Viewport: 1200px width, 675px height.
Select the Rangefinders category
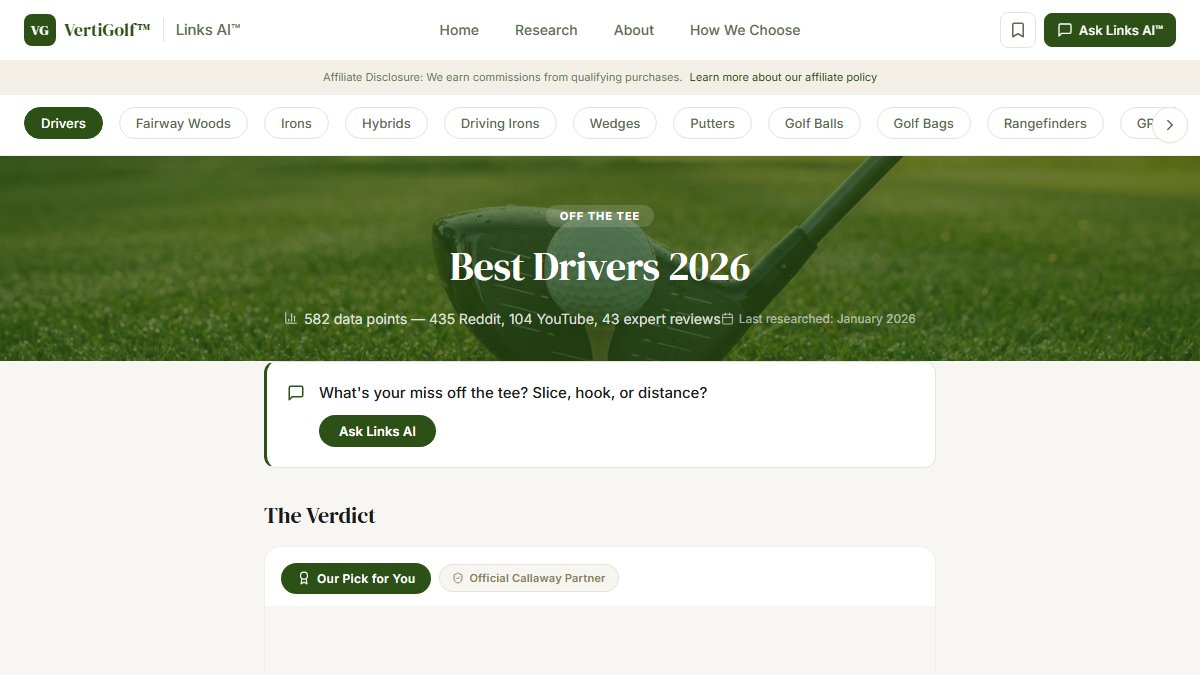[x=1045, y=123]
